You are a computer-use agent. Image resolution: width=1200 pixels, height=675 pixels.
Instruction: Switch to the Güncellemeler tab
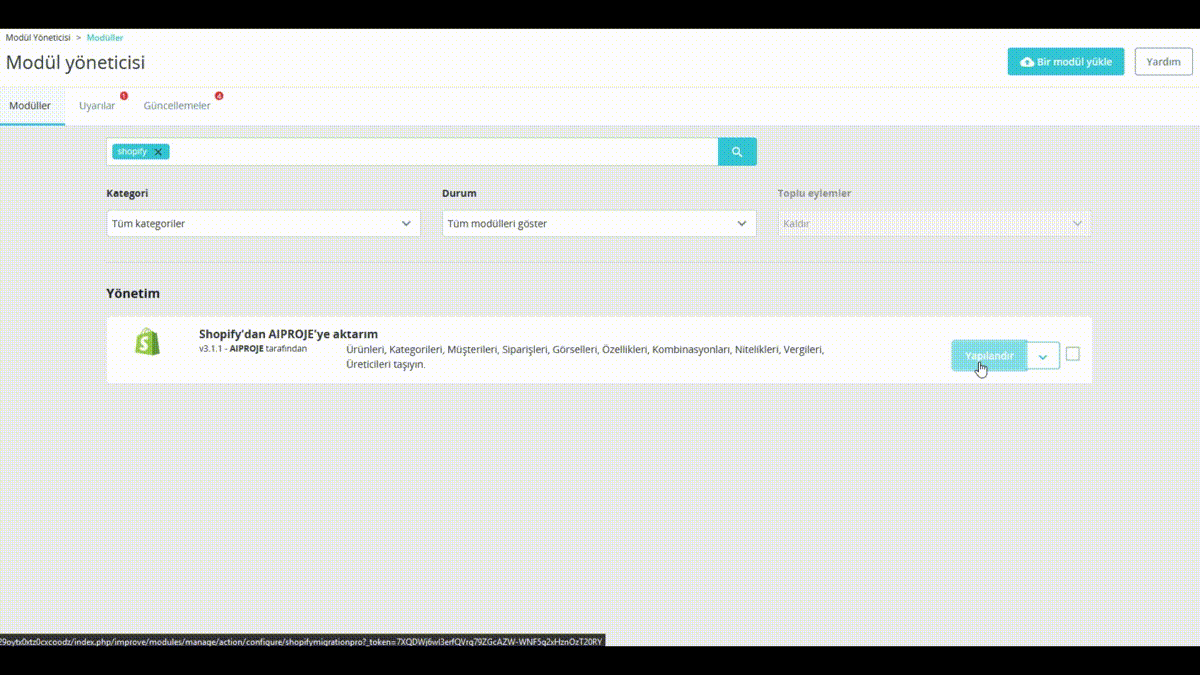click(177, 105)
